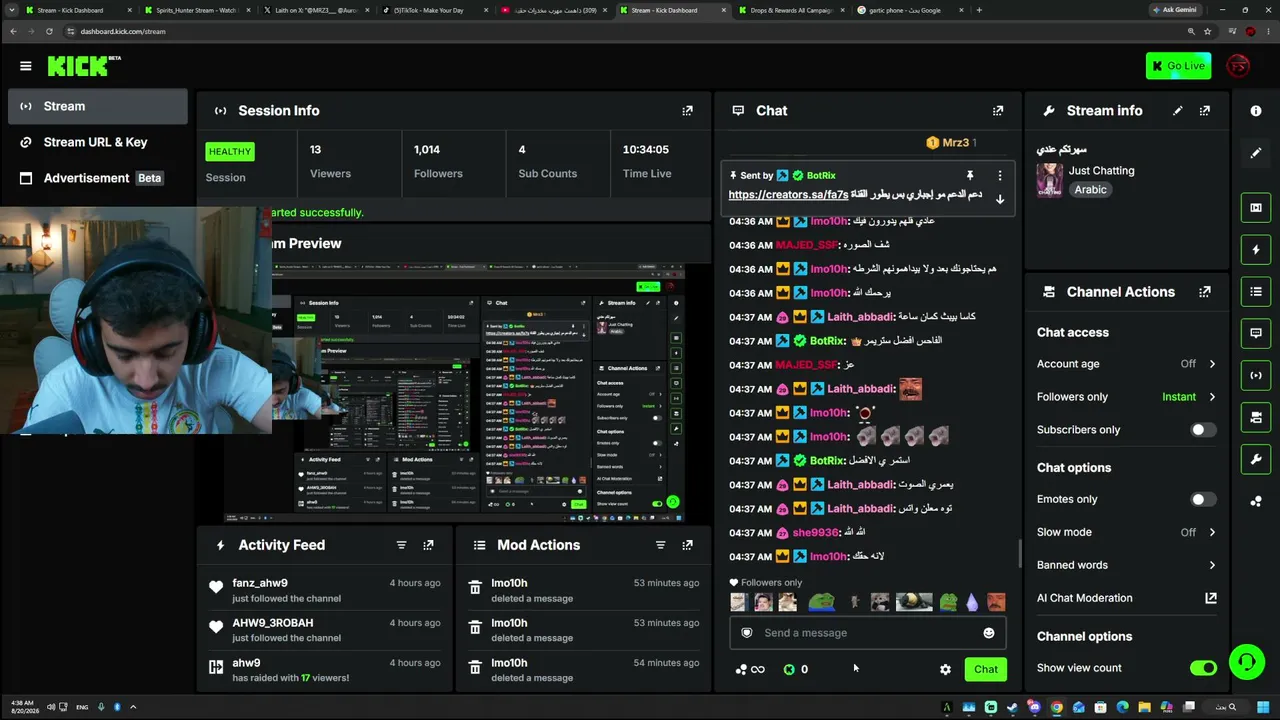Click the chat identity shield icon

(x=746, y=633)
